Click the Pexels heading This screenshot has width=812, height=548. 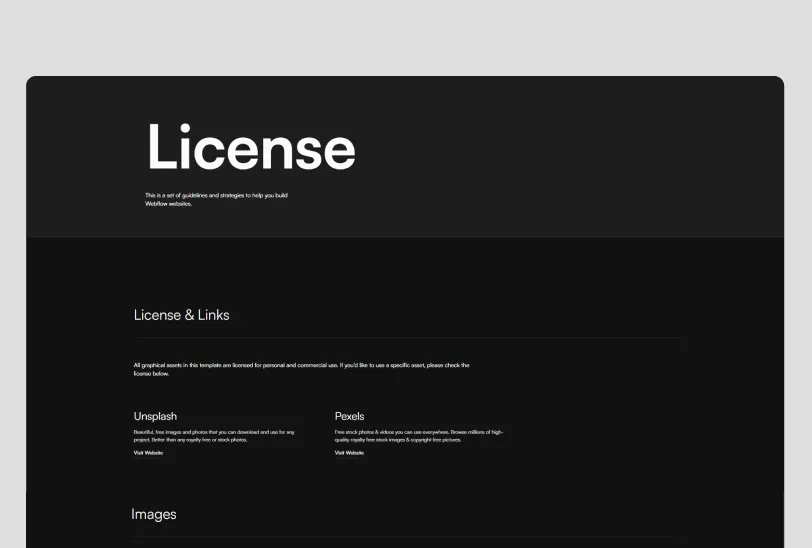click(350, 416)
